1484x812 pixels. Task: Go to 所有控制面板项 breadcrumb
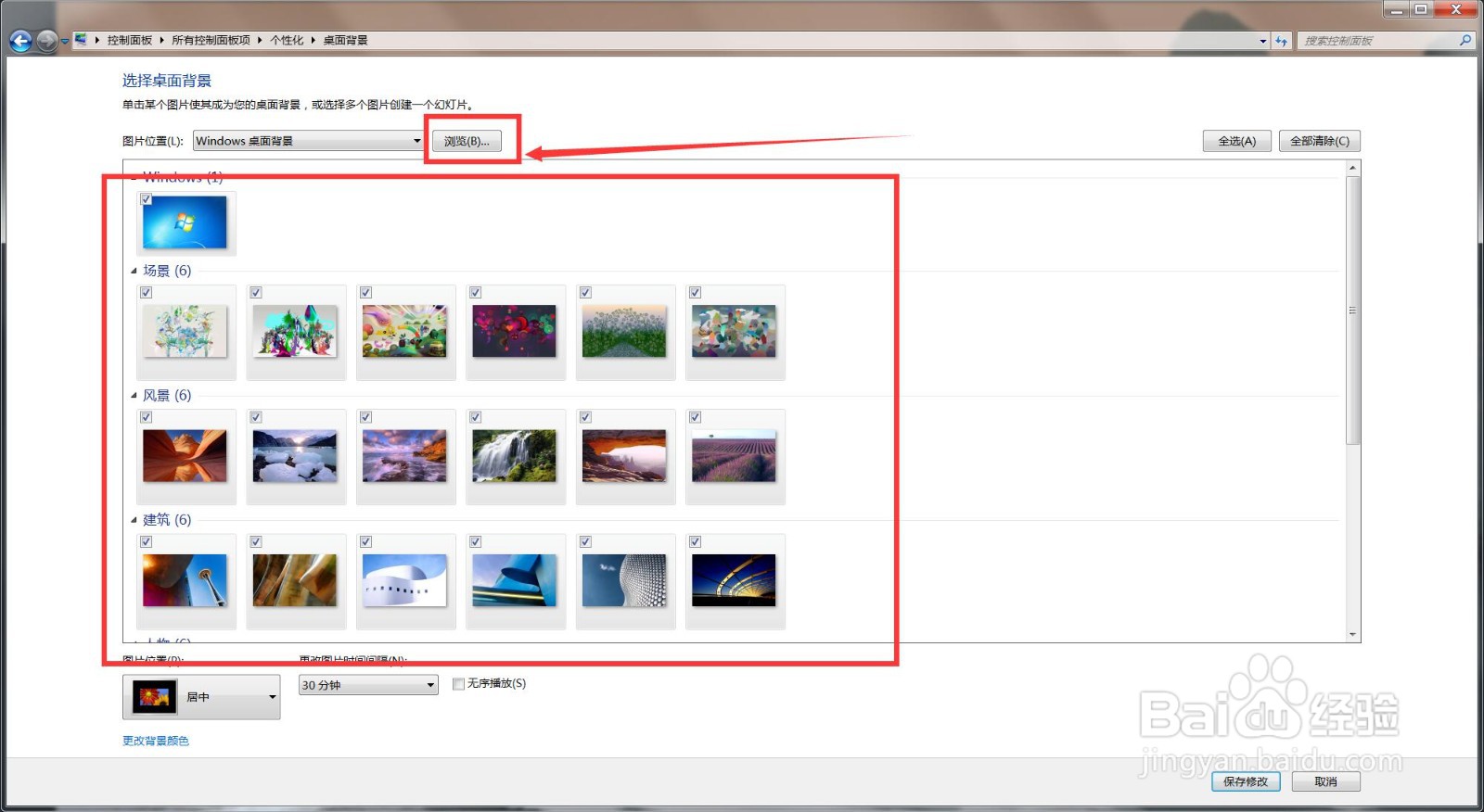pyautogui.click(x=211, y=40)
